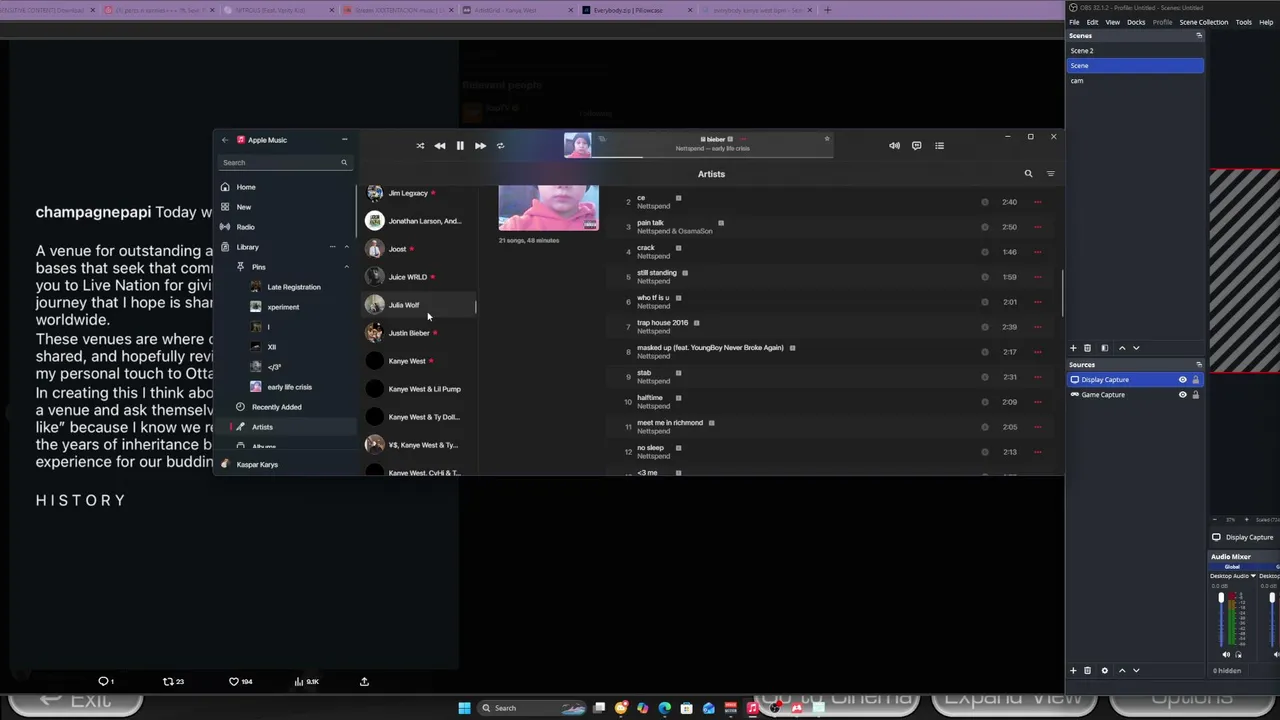Open now playing song options ellipsis

(743, 139)
